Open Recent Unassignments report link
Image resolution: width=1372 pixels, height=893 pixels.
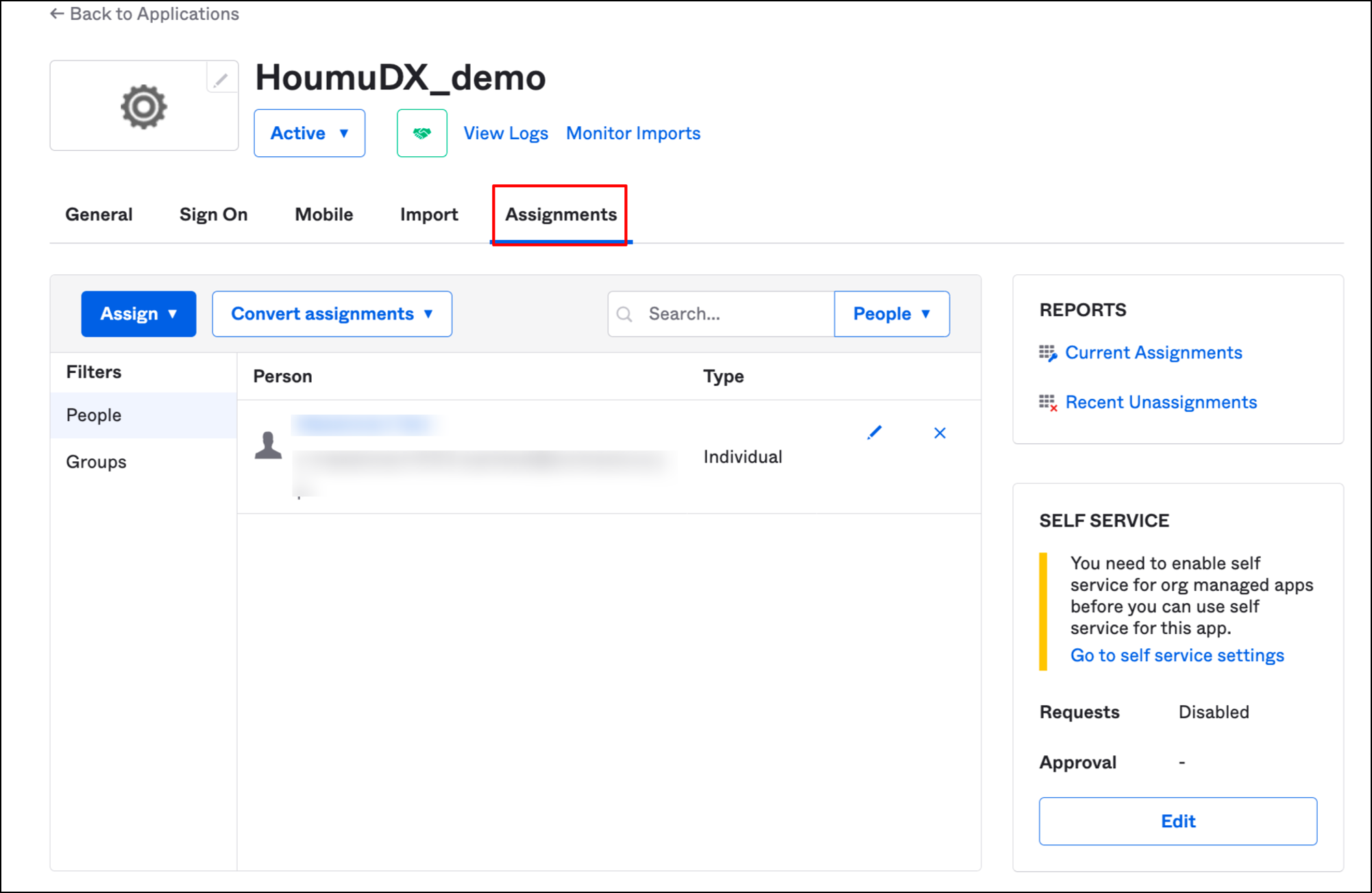(x=1161, y=402)
